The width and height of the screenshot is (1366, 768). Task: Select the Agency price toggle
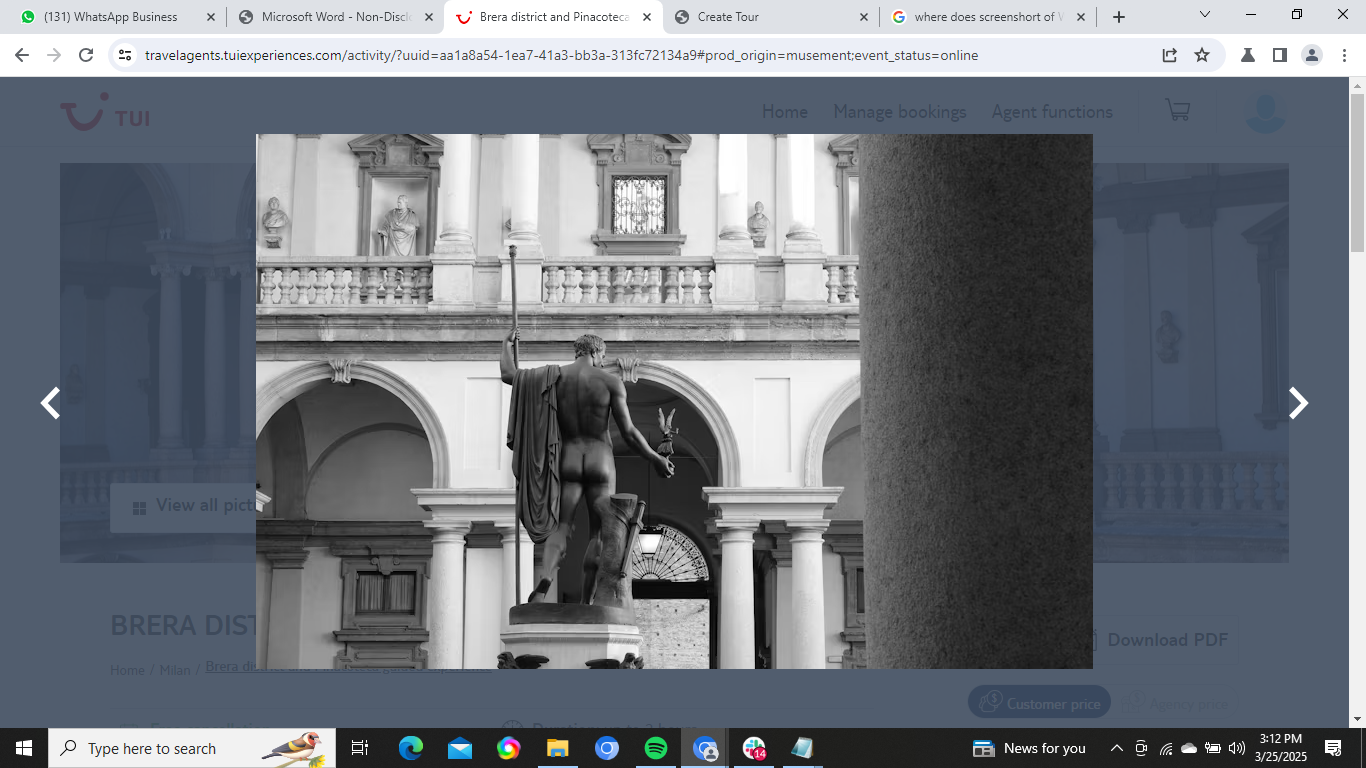pos(1176,703)
